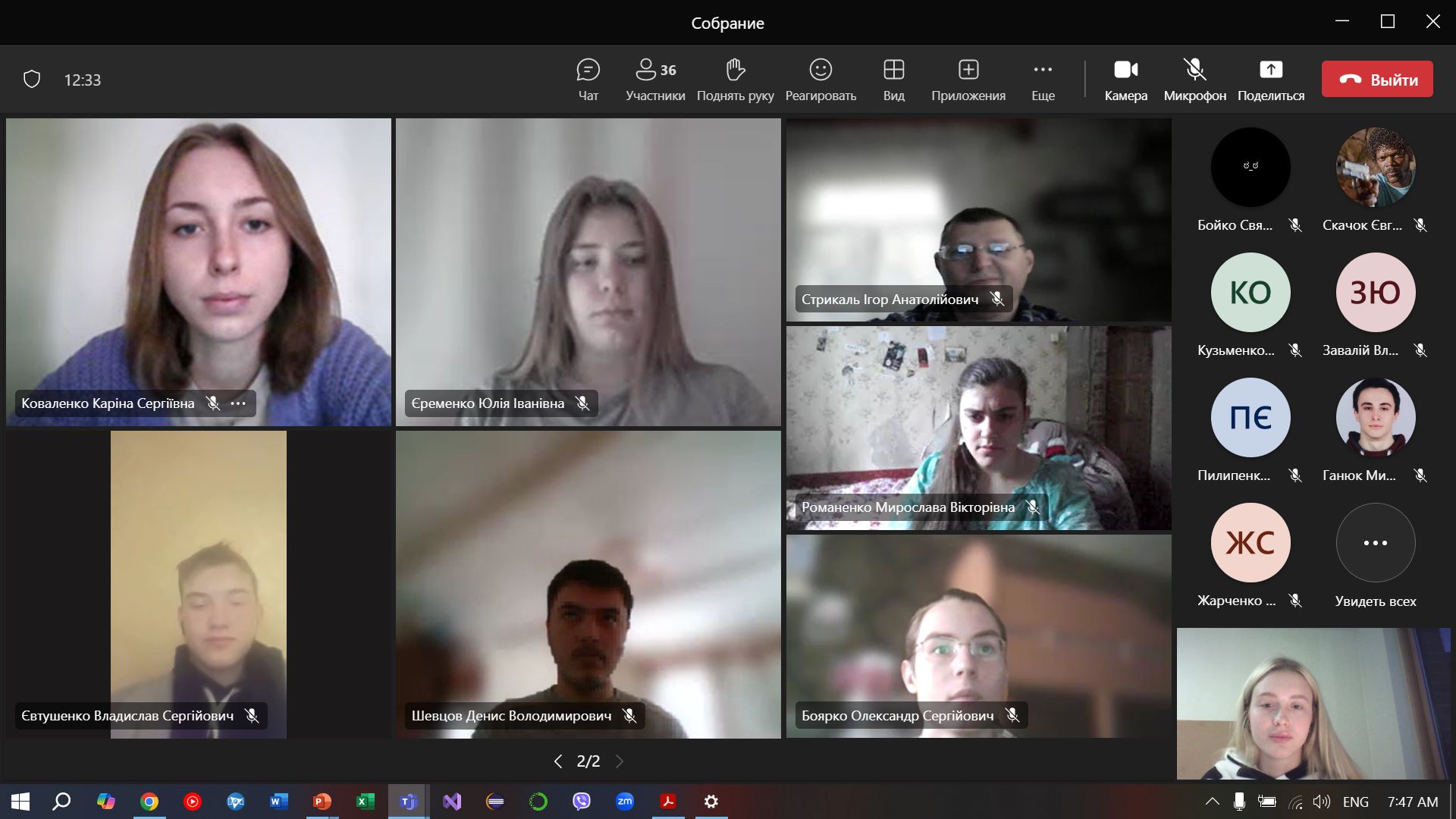Click the ЖС avatar for Жарченко

(1250, 543)
